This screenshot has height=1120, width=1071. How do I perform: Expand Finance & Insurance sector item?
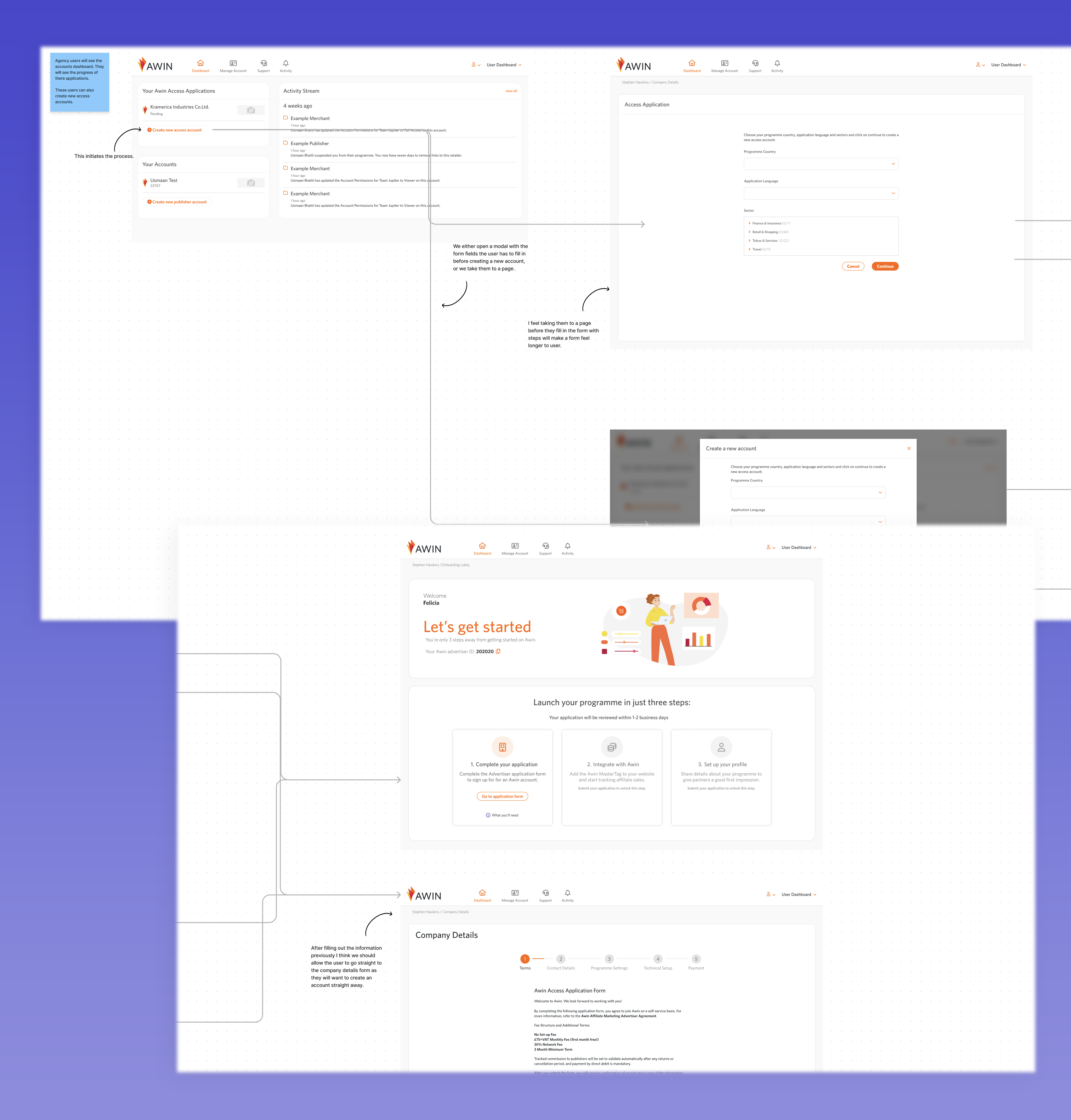(749, 223)
